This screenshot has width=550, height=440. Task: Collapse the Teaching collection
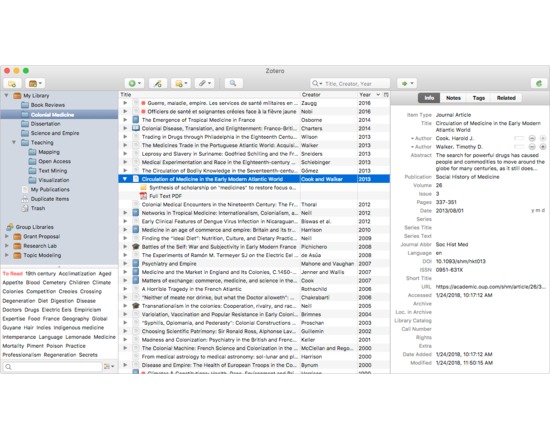click(14, 142)
